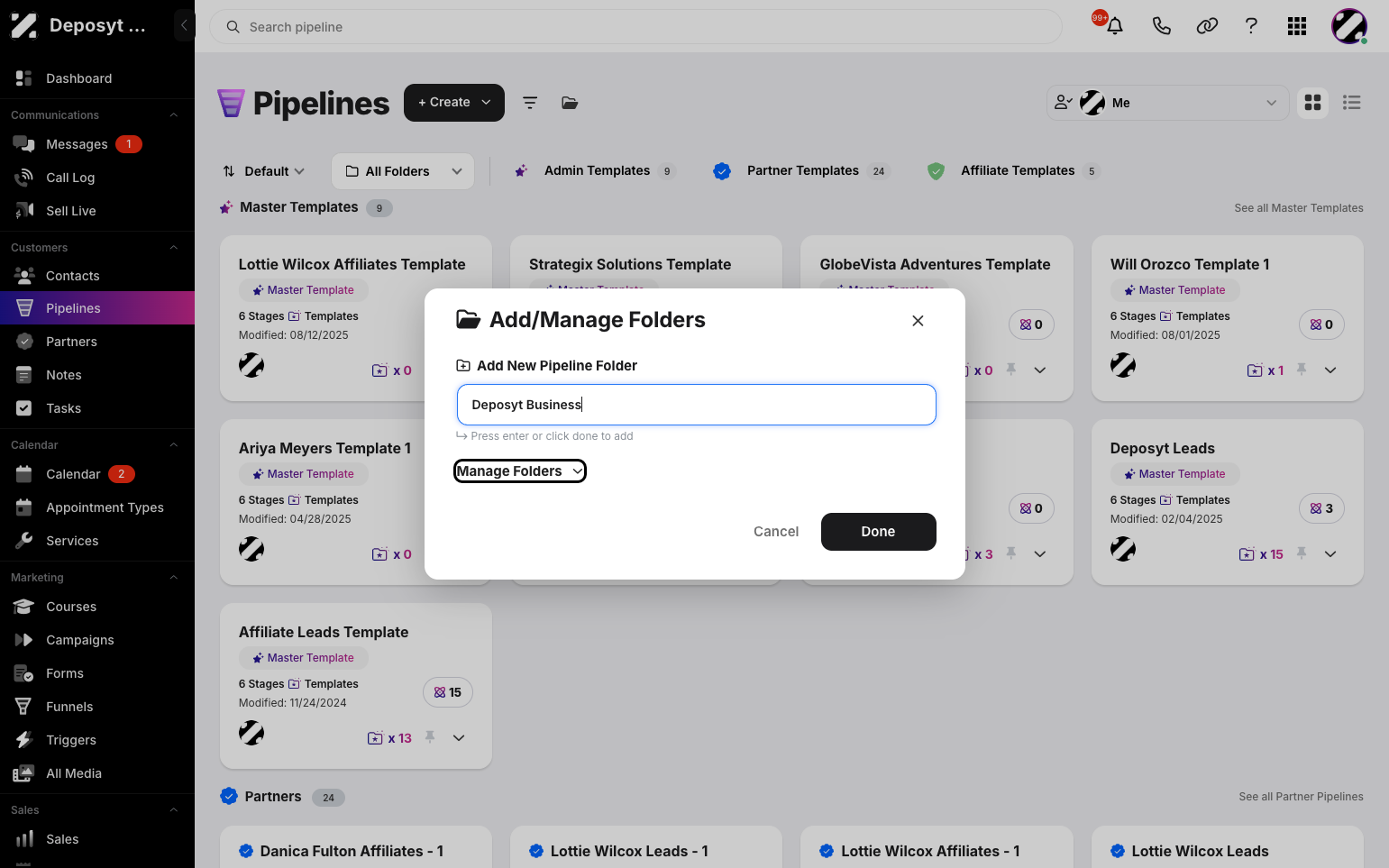
Task: Open Contacts in the sidebar
Action: (97, 276)
